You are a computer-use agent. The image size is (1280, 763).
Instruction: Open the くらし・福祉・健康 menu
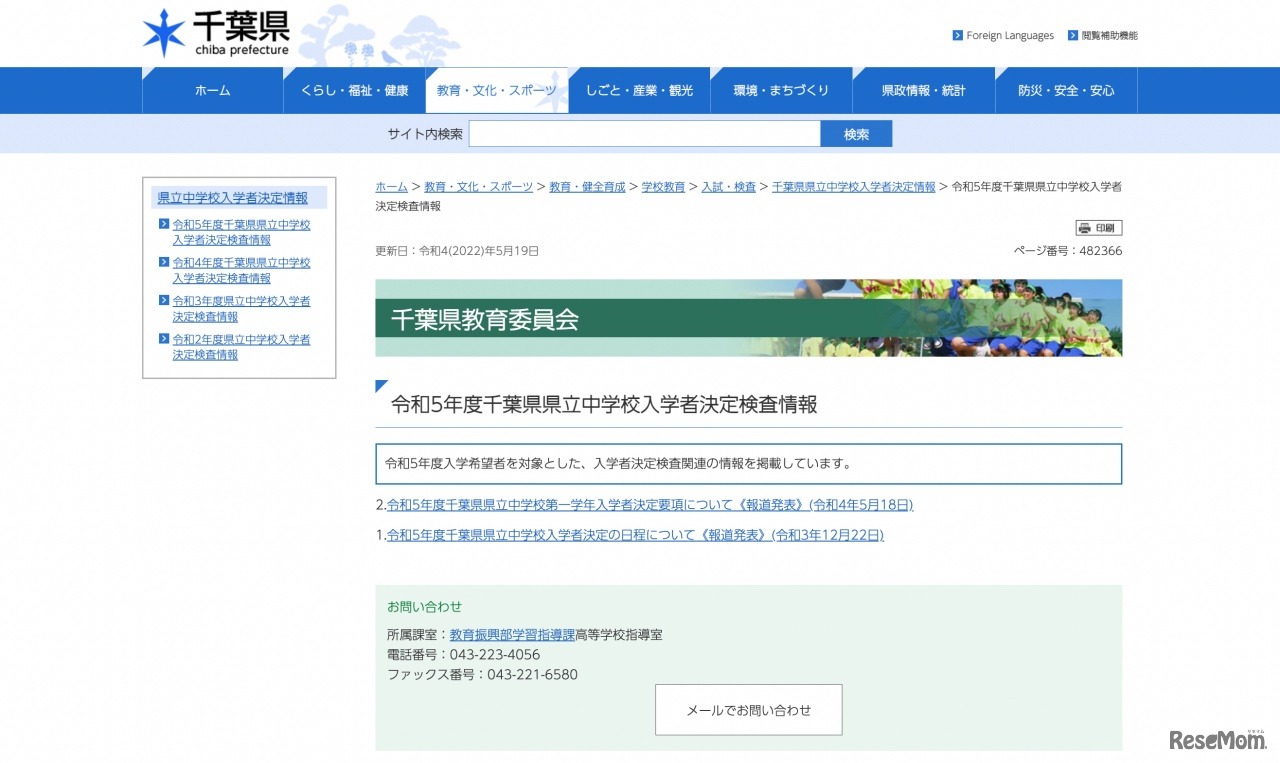click(x=355, y=90)
